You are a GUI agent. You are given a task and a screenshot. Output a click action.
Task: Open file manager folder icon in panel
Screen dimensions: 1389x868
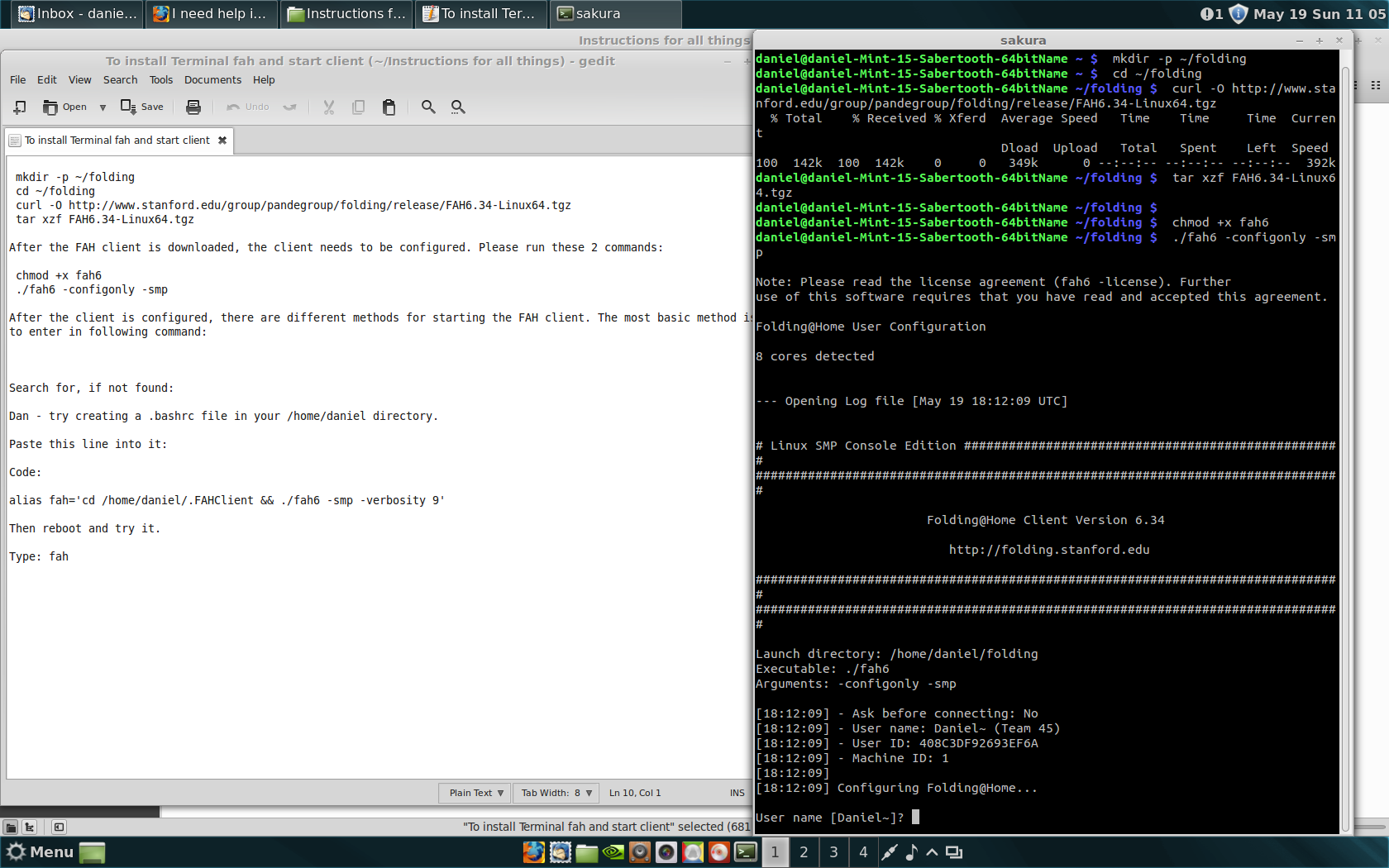coord(587,852)
